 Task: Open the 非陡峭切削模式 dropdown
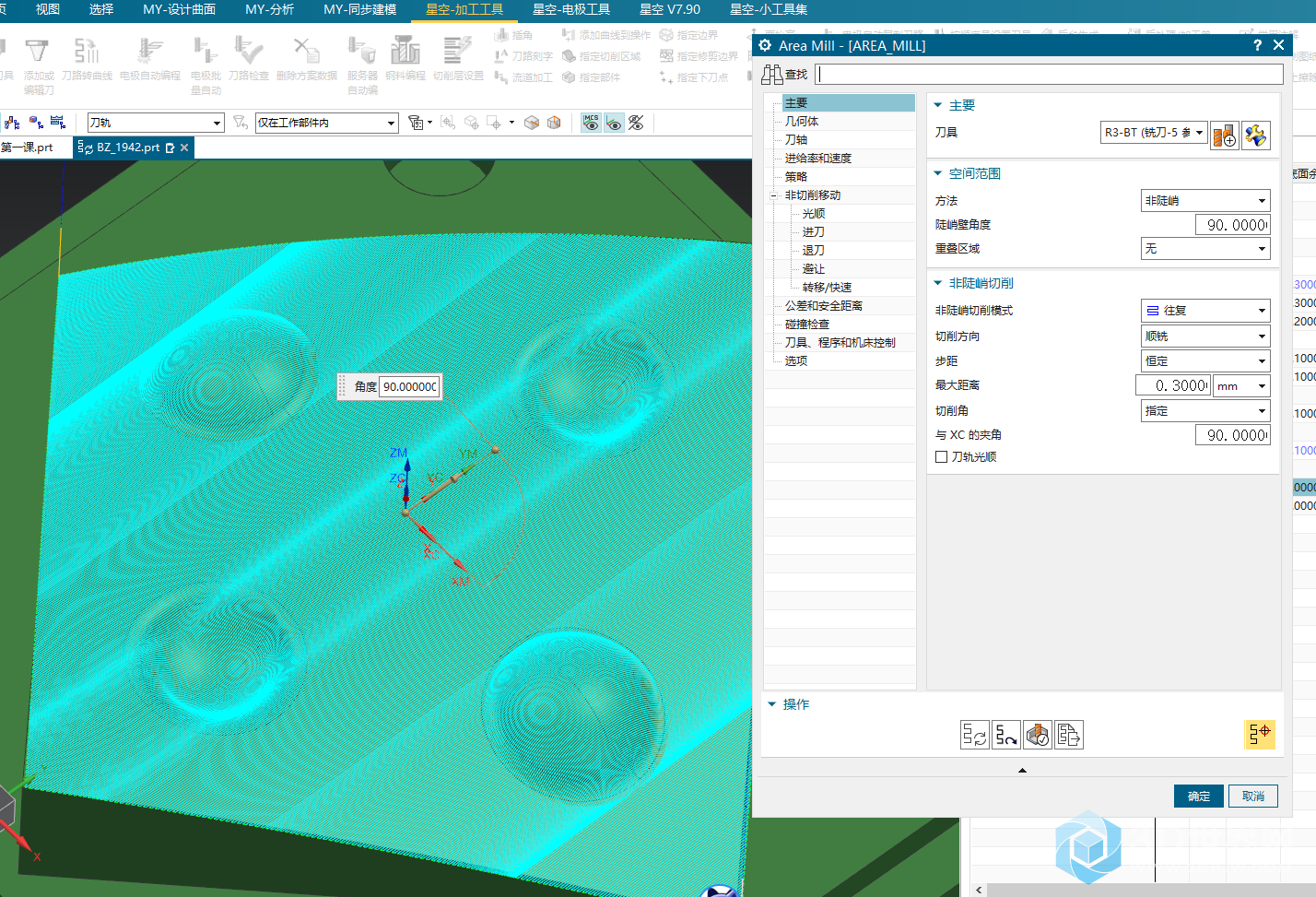pos(1205,311)
